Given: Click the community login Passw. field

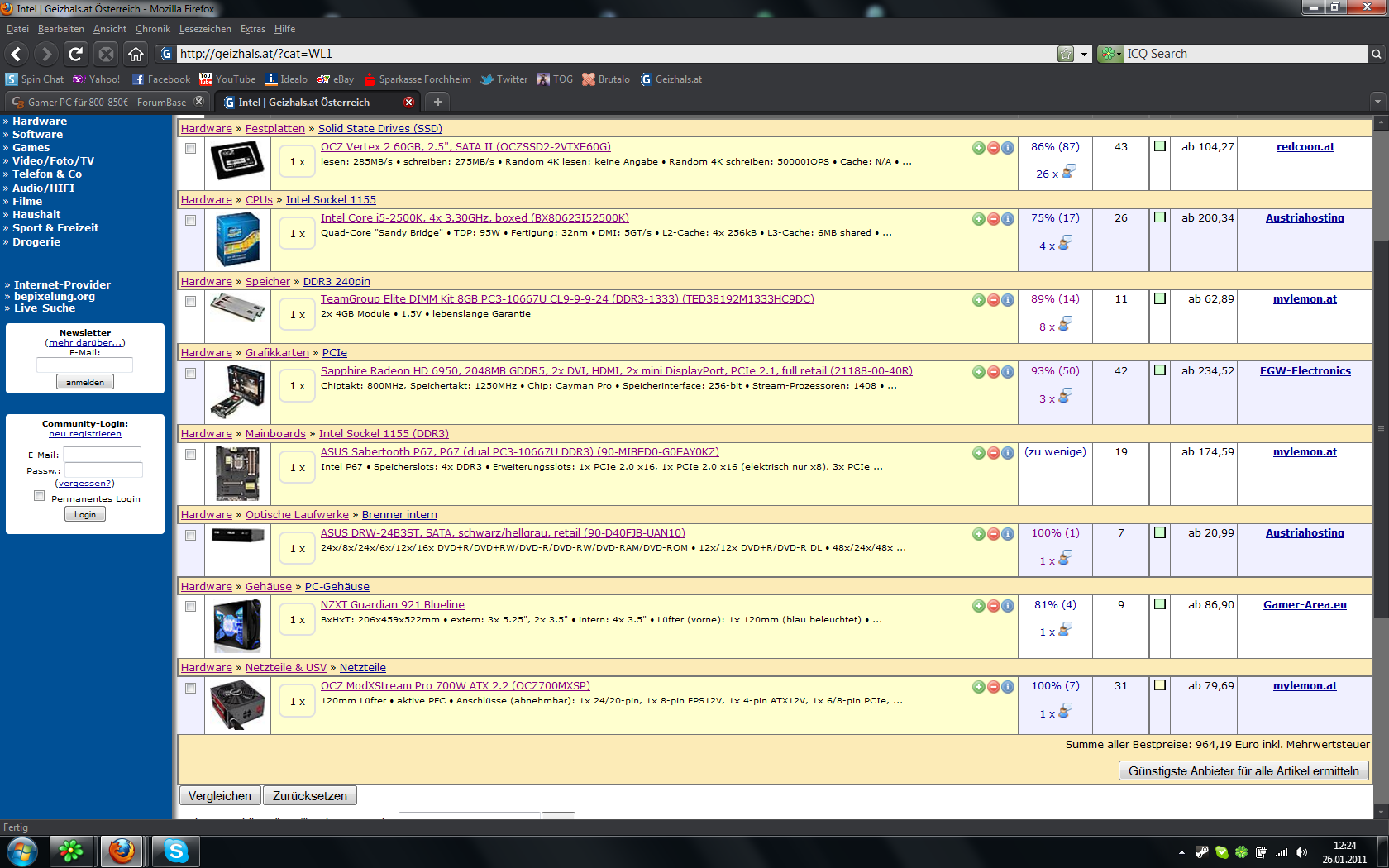Looking at the screenshot, I should point(103,470).
